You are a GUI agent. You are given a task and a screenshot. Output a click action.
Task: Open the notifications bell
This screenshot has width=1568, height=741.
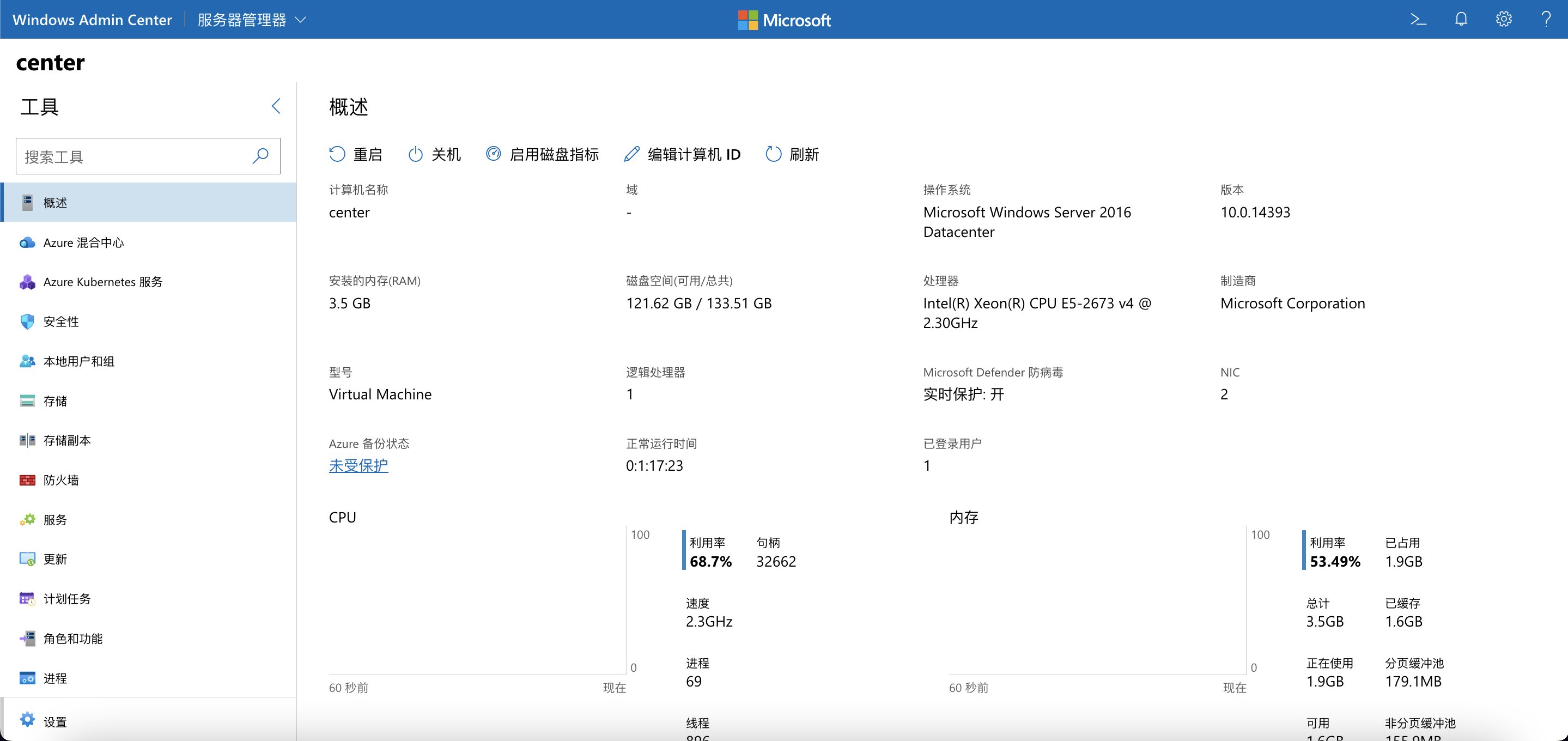tap(1461, 20)
